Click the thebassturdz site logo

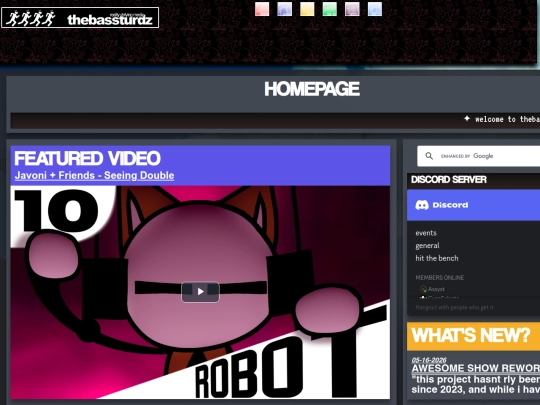tap(80, 18)
